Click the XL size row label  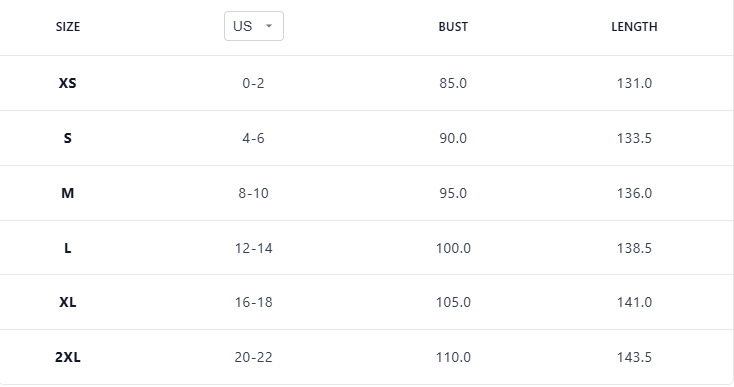pyautogui.click(x=67, y=302)
